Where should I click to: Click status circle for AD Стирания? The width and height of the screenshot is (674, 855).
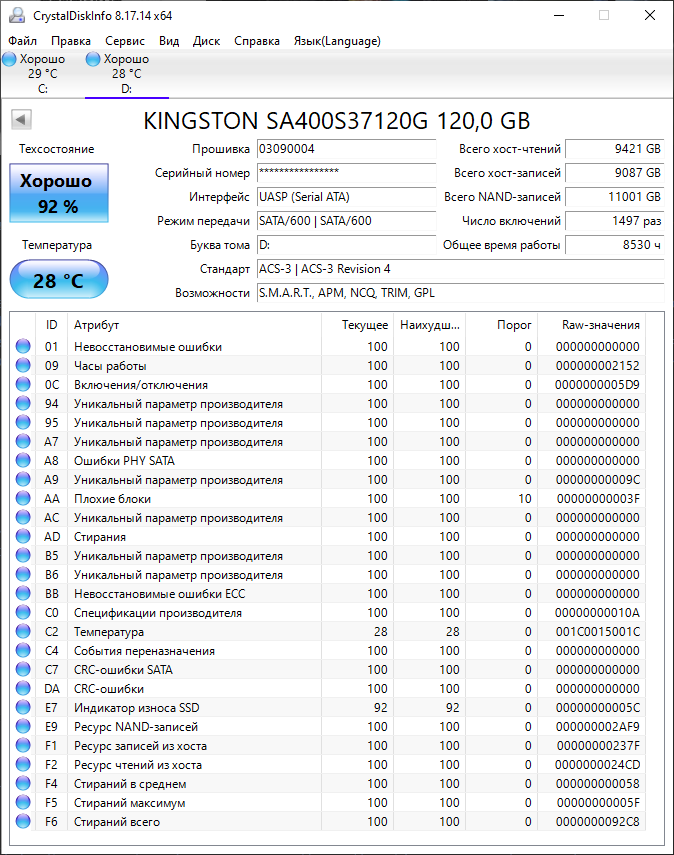coord(23,537)
